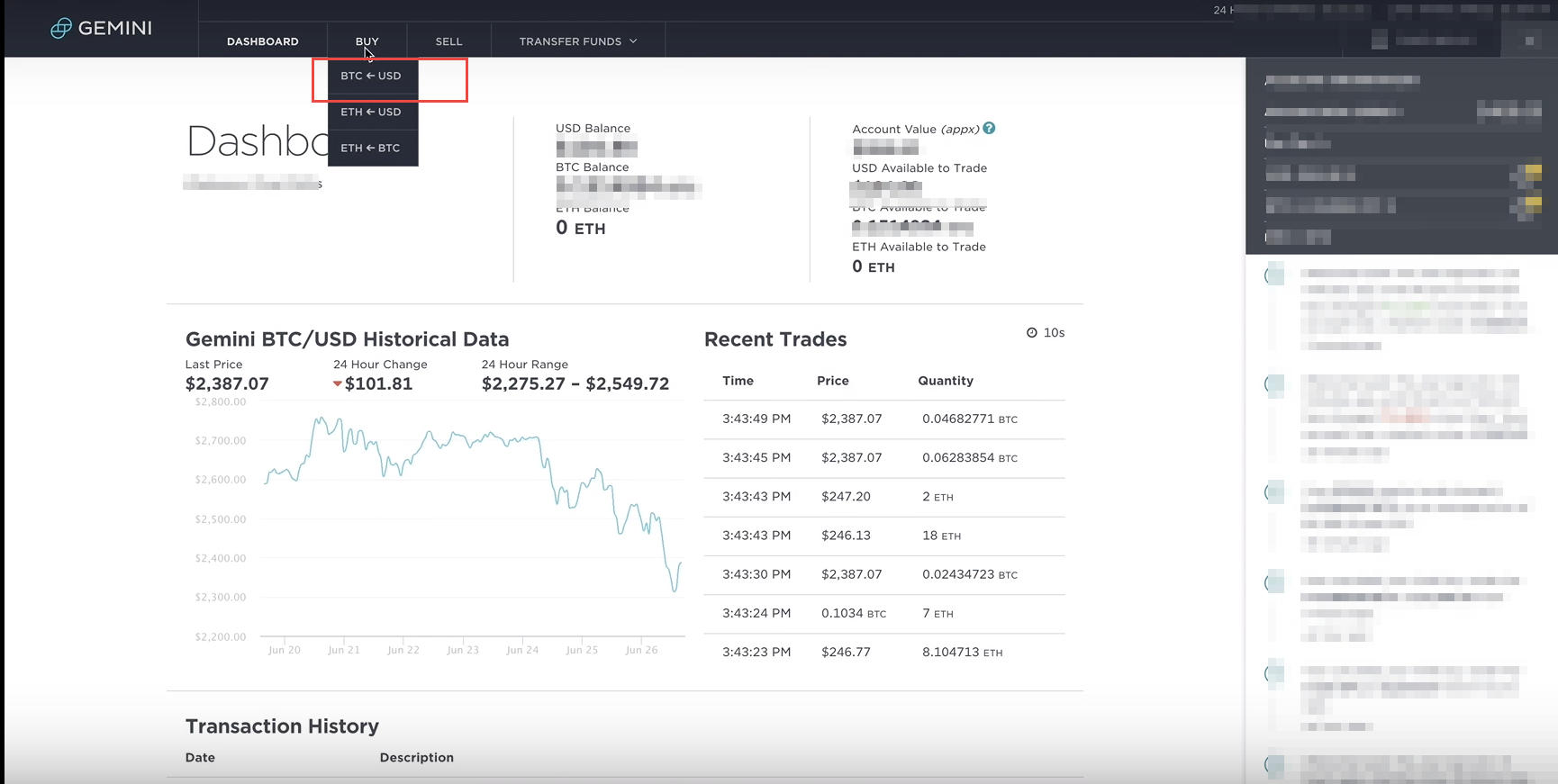Click the Description column header
This screenshot has height=784, width=1558.
(x=417, y=757)
